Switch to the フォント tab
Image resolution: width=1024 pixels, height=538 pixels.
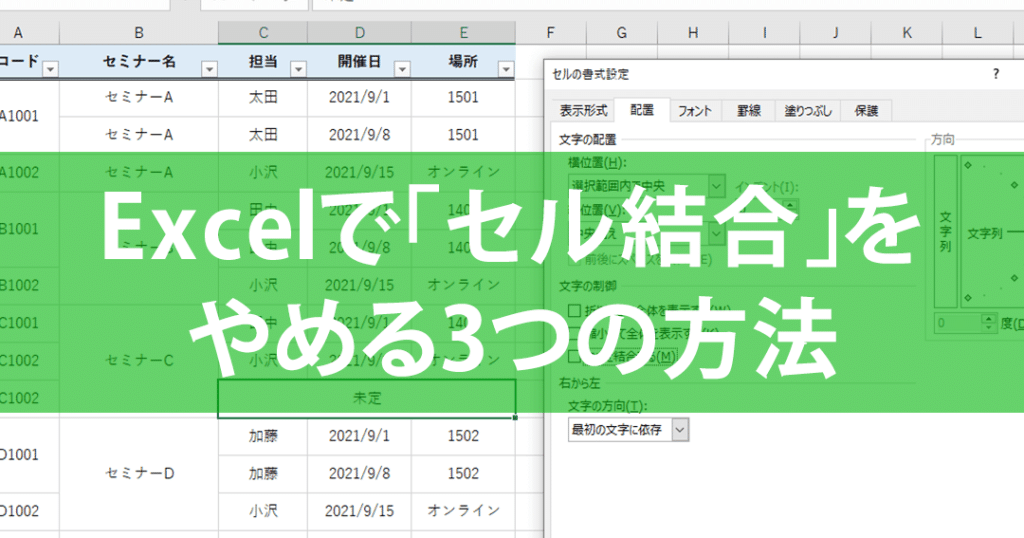point(694,111)
